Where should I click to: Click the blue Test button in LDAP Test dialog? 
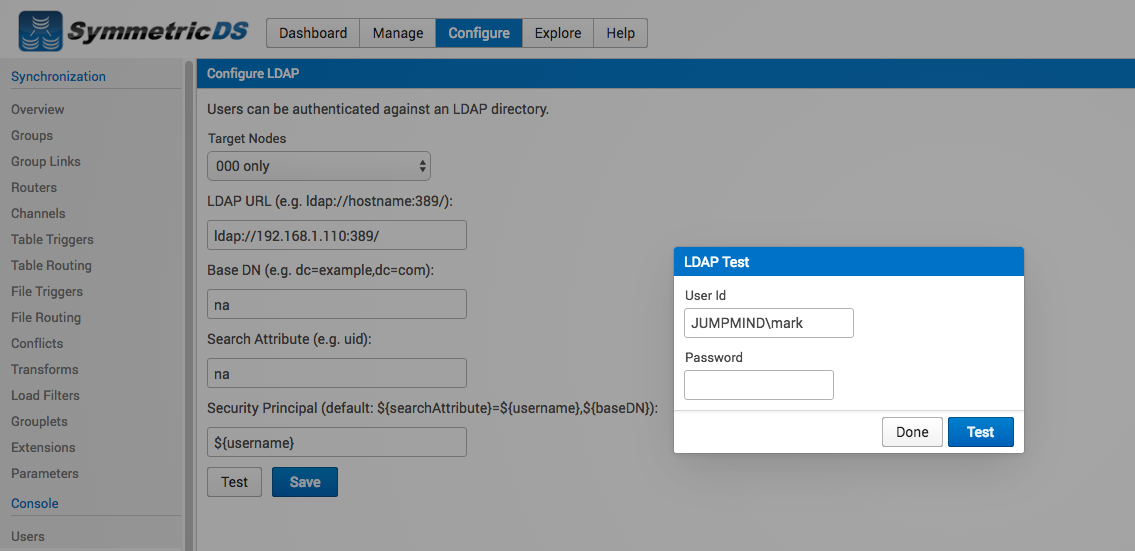pyautogui.click(x=981, y=432)
